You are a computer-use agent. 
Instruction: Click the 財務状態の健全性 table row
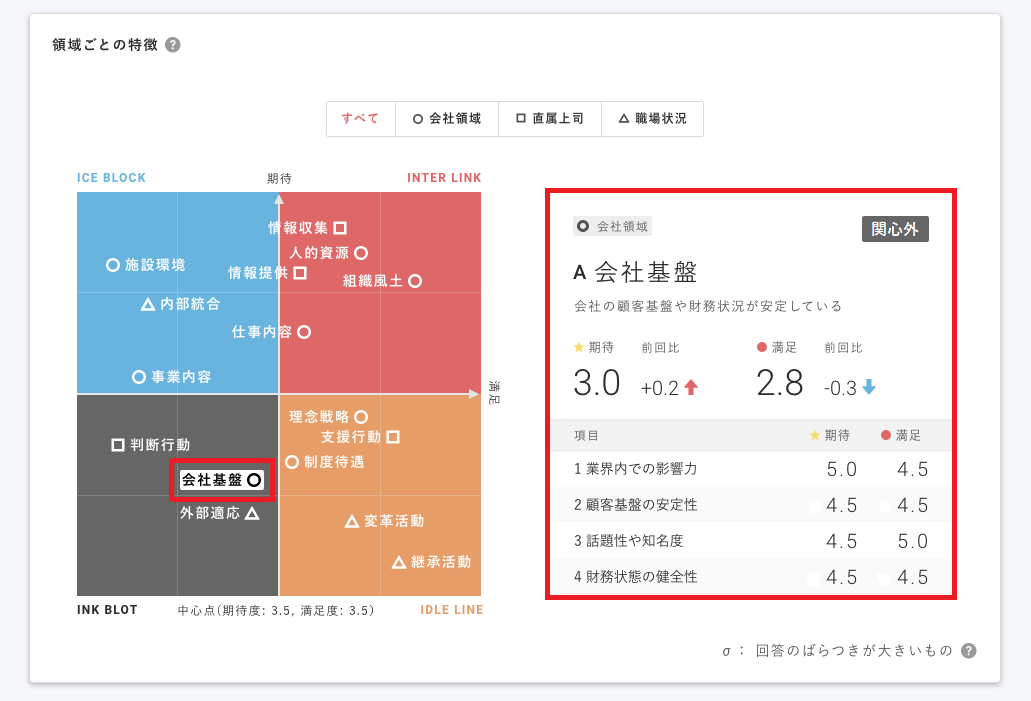point(750,577)
